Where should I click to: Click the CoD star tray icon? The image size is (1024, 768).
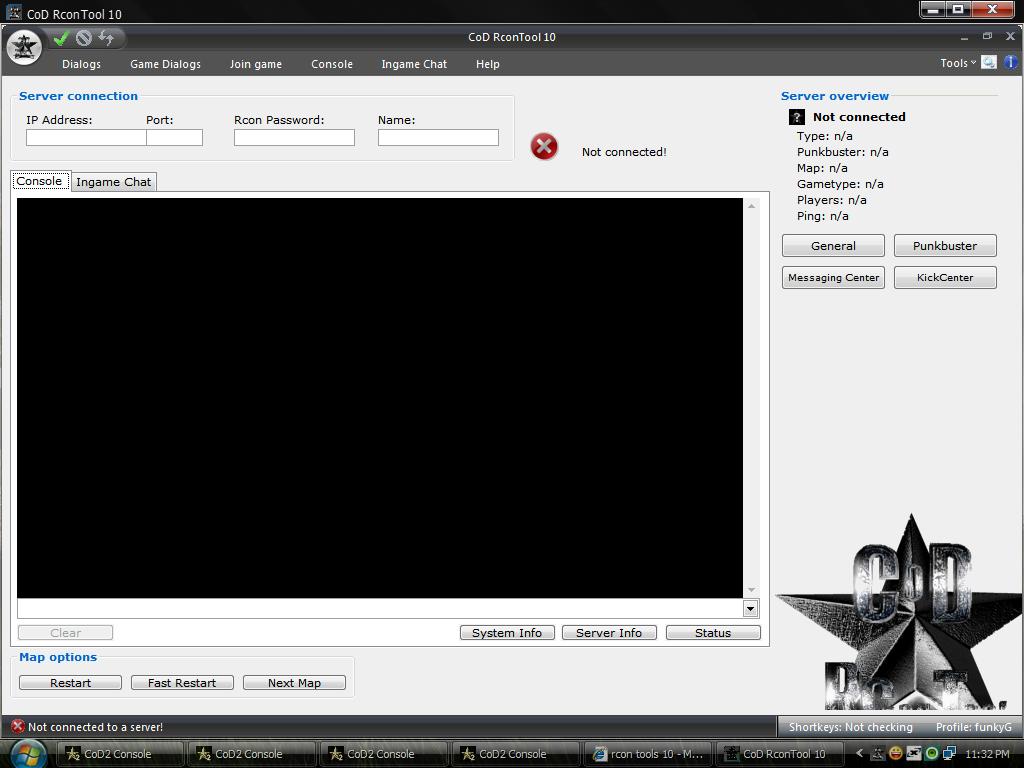pos(878,753)
